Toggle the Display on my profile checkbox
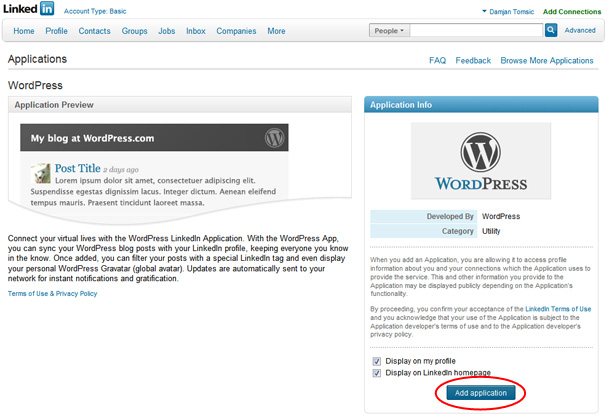The image size is (609, 419). 376,361
